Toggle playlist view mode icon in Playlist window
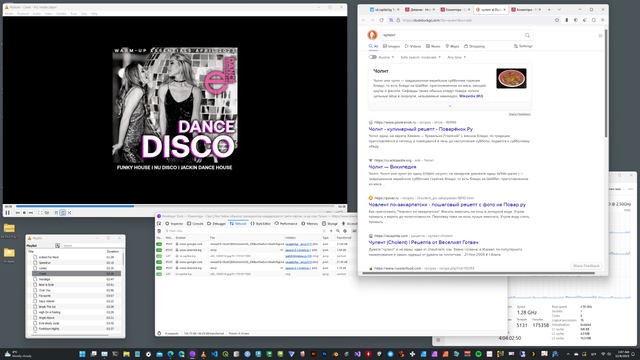Image resolution: width=640 pixels, height=360 pixels. click(x=58, y=246)
